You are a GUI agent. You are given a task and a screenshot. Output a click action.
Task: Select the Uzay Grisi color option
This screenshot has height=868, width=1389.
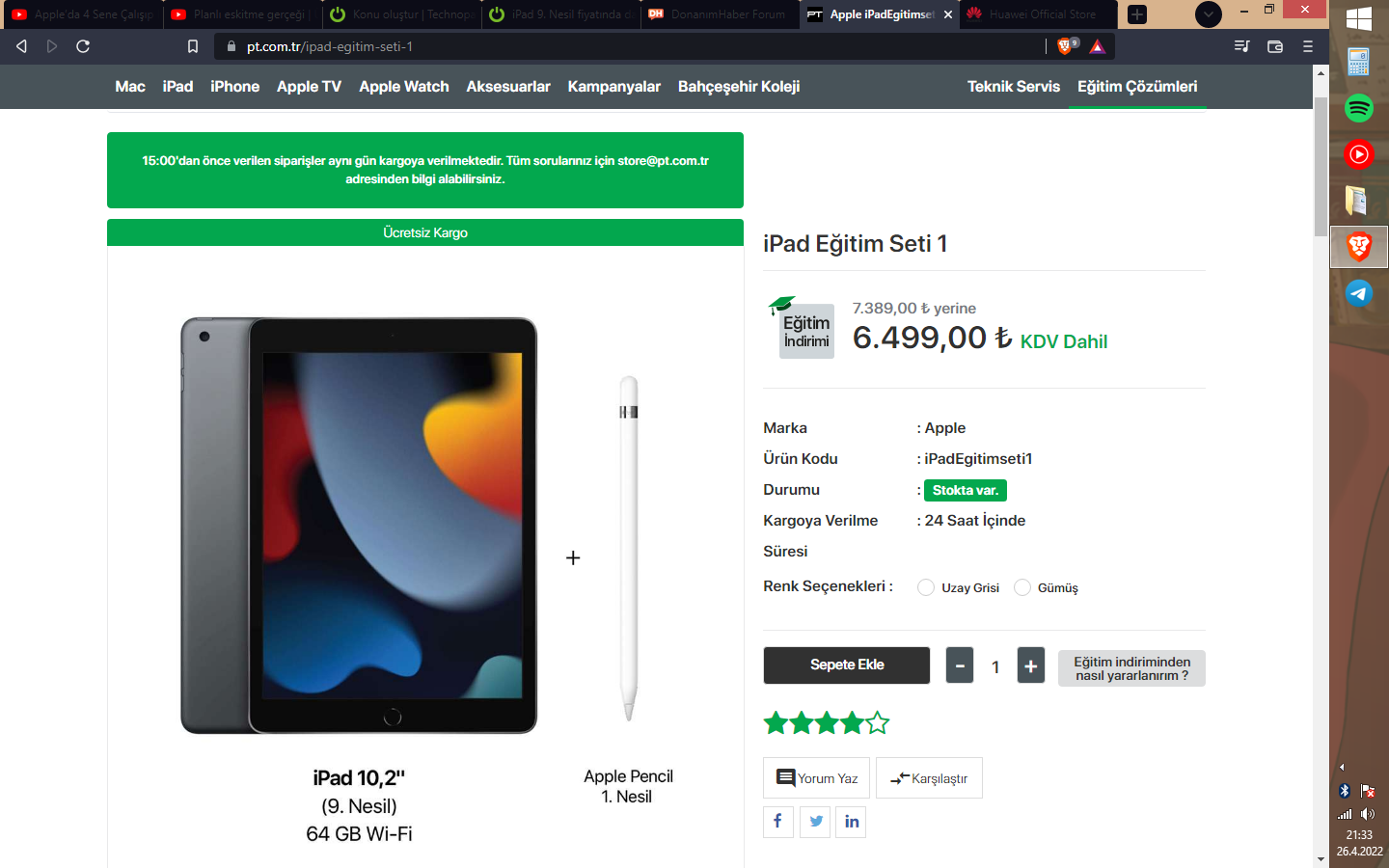click(926, 587)
